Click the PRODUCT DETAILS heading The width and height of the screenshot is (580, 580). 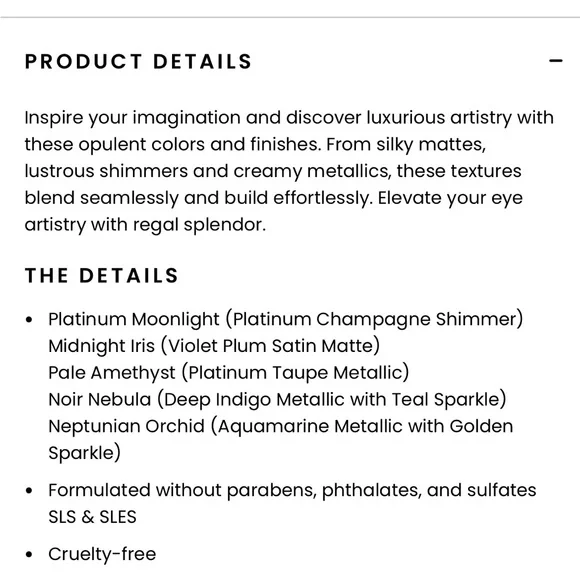(138, 61)
